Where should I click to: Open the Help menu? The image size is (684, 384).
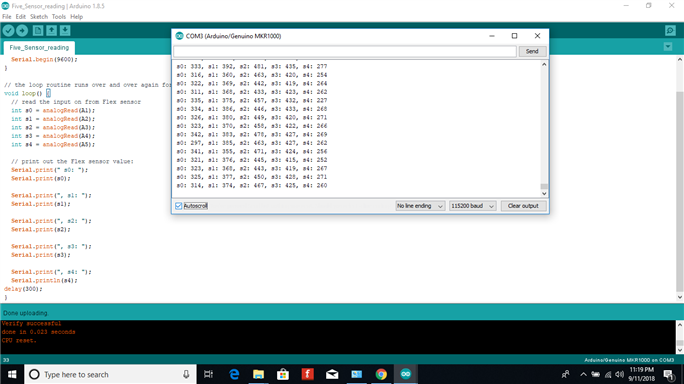click(x=76, y=17)
